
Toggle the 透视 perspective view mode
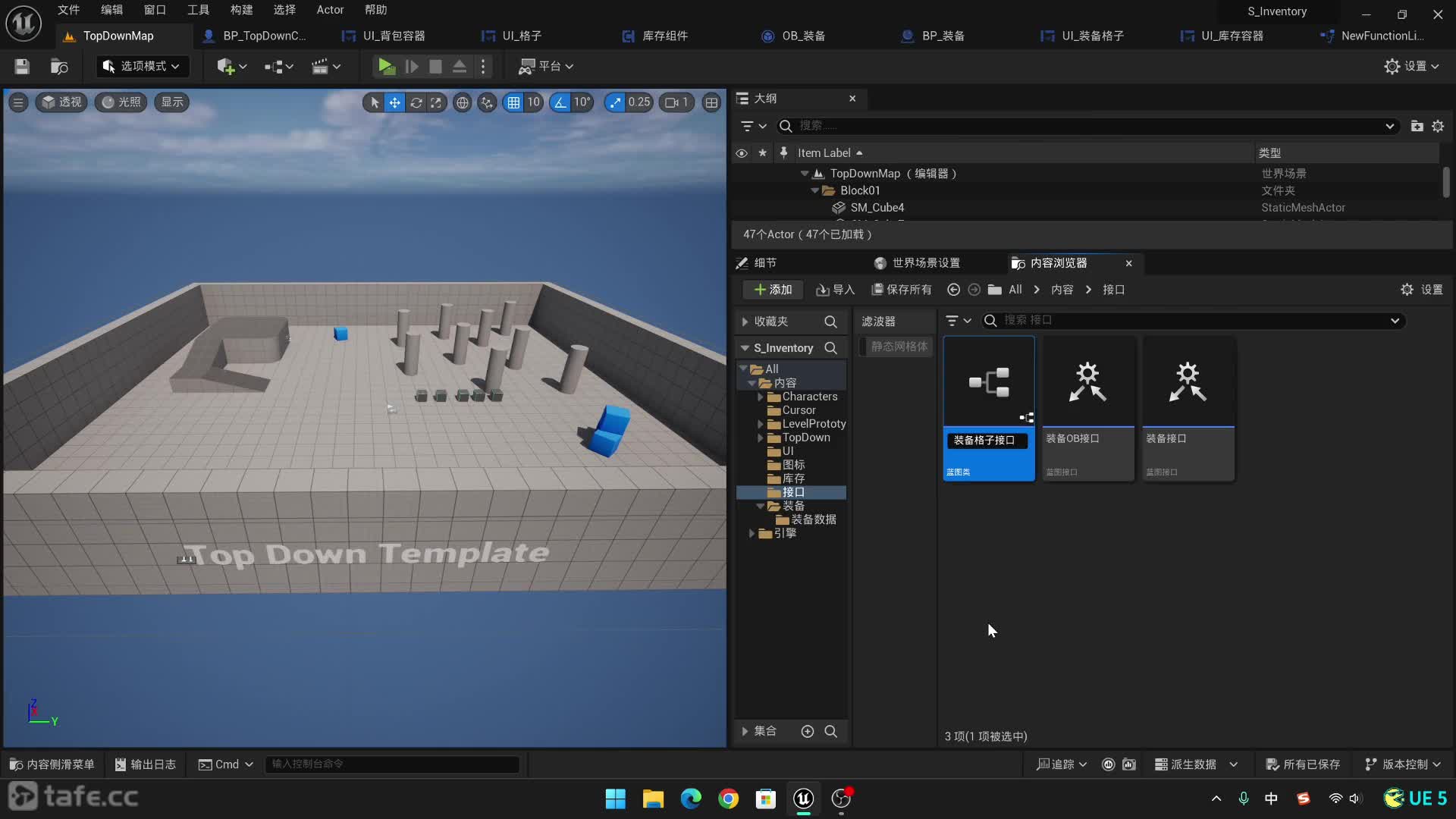point(61,101)
